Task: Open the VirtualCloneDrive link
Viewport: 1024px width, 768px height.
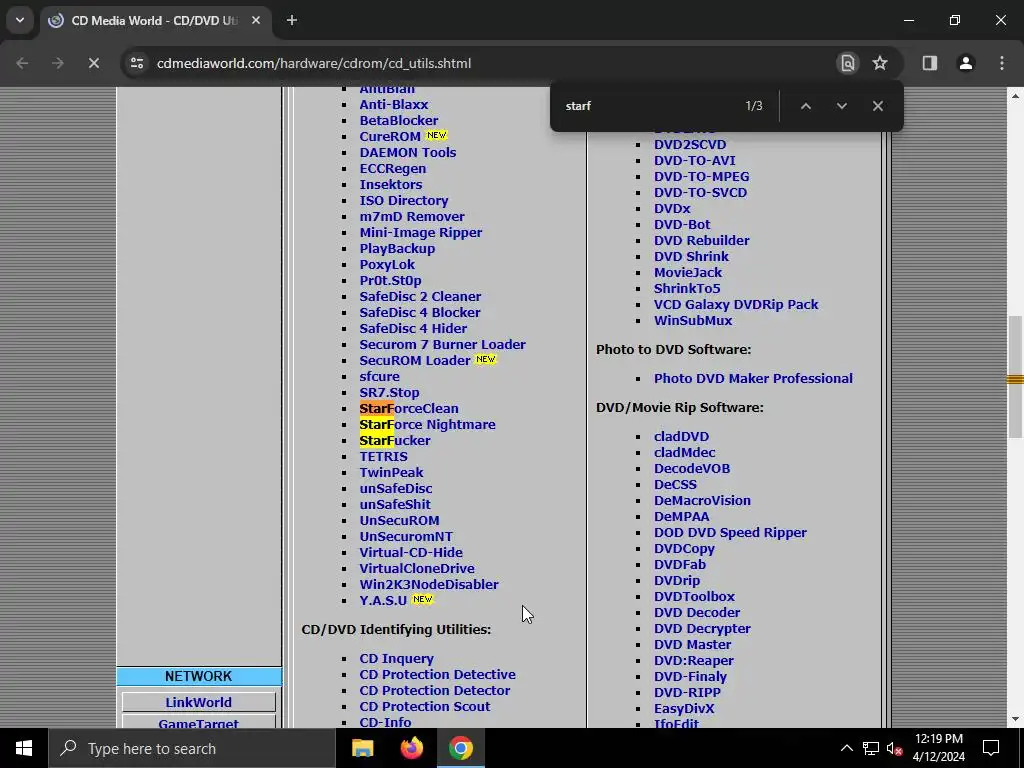Action: 417,569
